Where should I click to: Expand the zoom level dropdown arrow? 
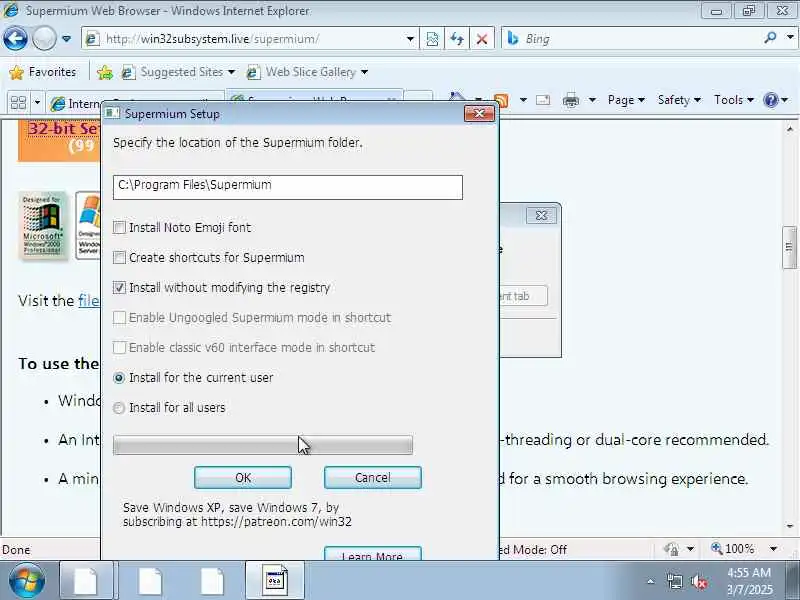pyautogui.click(x=773, y=549)
